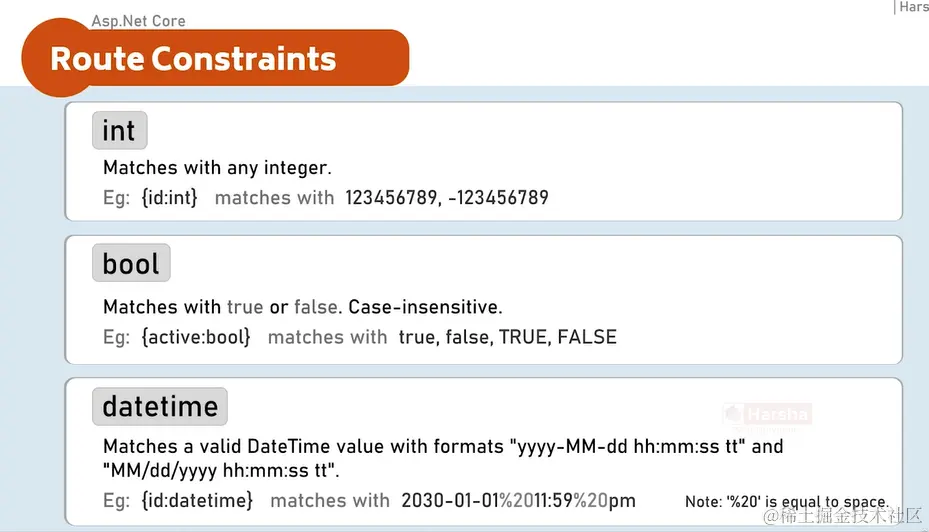The height and width of the screenshot is (532, 929).
Task: Click the 'Case-insensitive.' text
Action: 425,307
